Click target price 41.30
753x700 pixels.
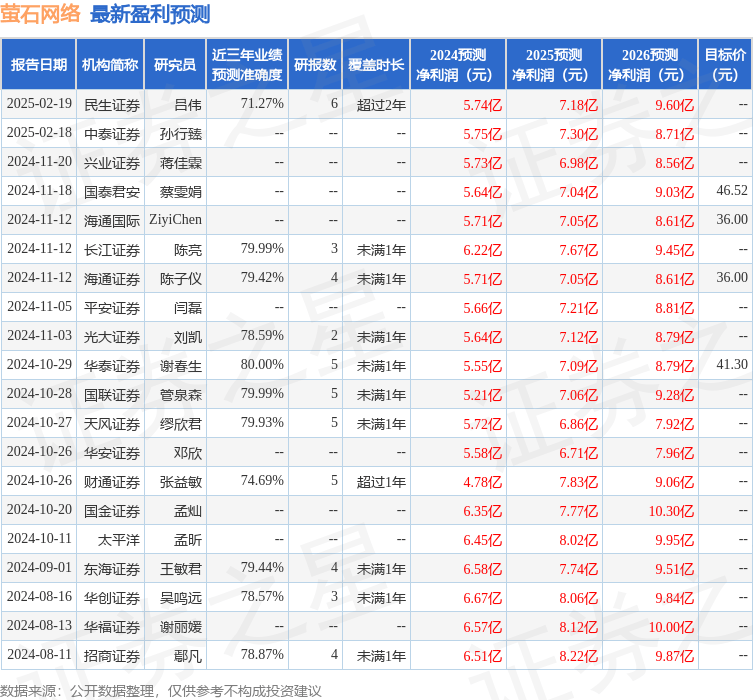pyautogui.click(x=732, y=364)
